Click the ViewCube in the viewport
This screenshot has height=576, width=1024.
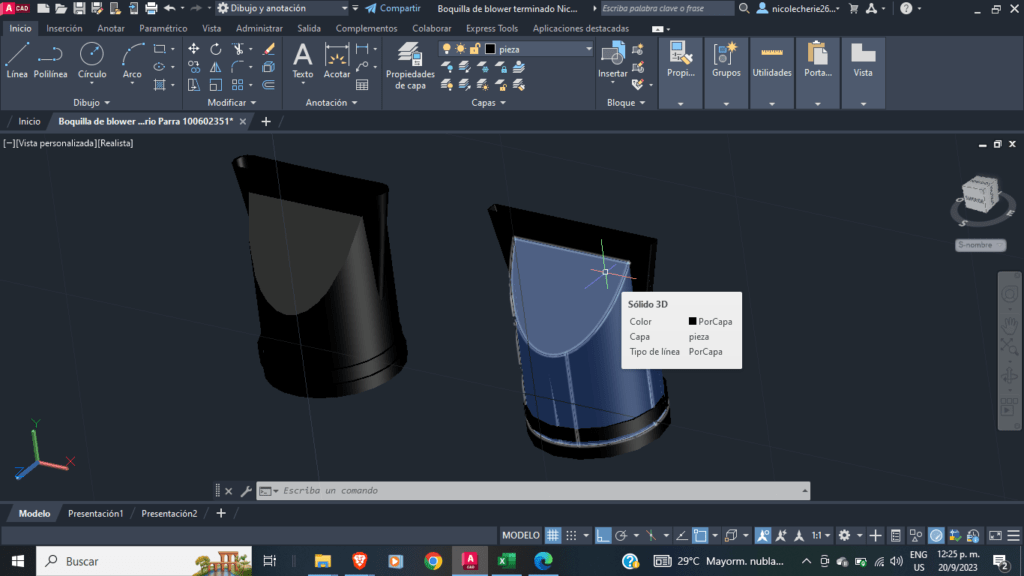pyautogui.click(x=980, y=195)
